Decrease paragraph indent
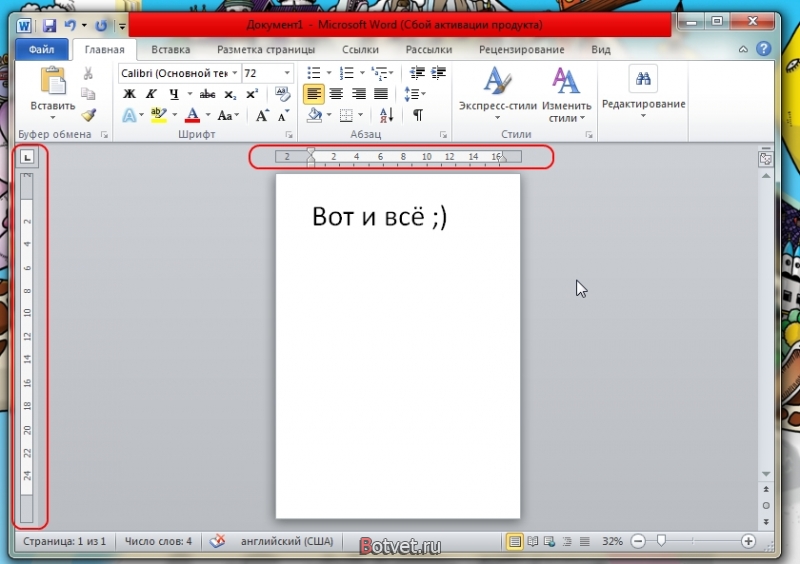800x564 pixels. tap(417, 73)
